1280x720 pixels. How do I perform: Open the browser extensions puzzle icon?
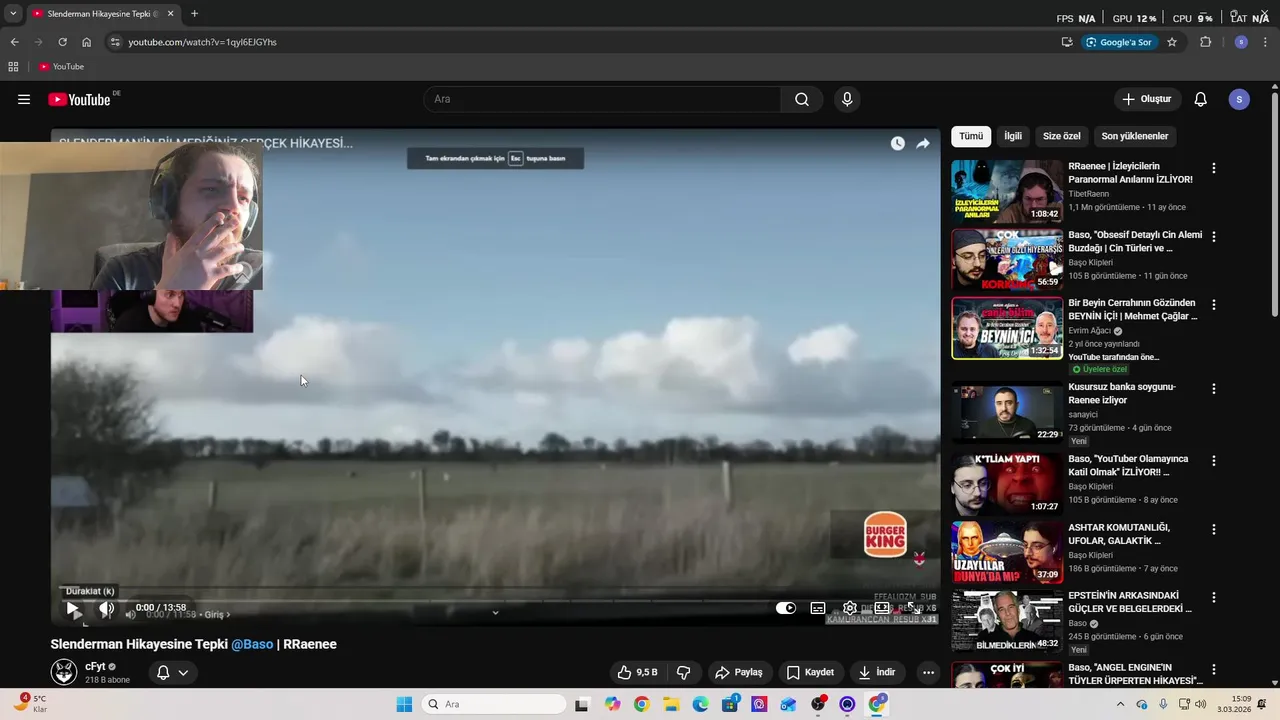point(1205,42)
